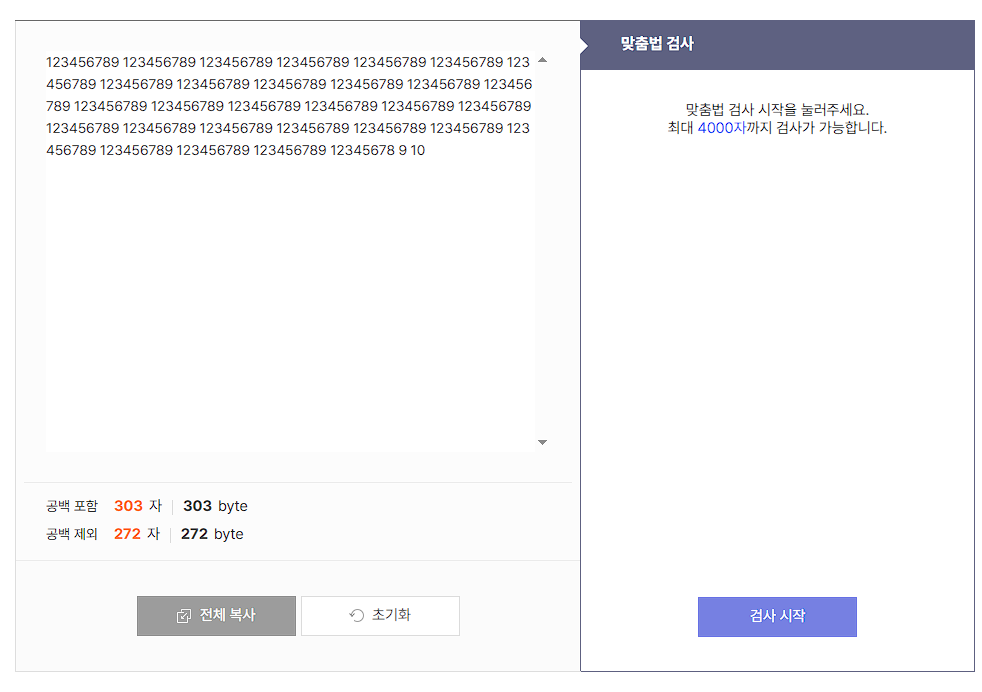Click the 공백 제외 label

(x=72, y=534)
